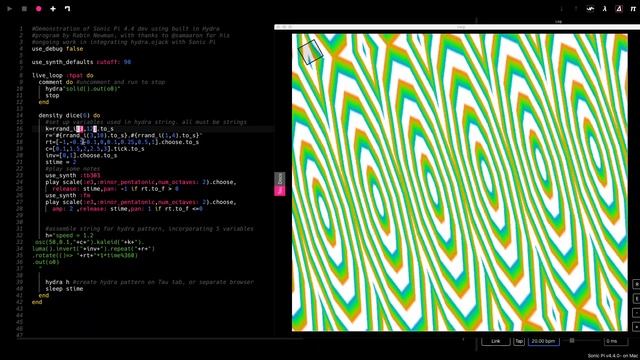This screenshot has height=360, width=640.
Task: Click 'use_debug false' code line
Action: tap(58, 49)
